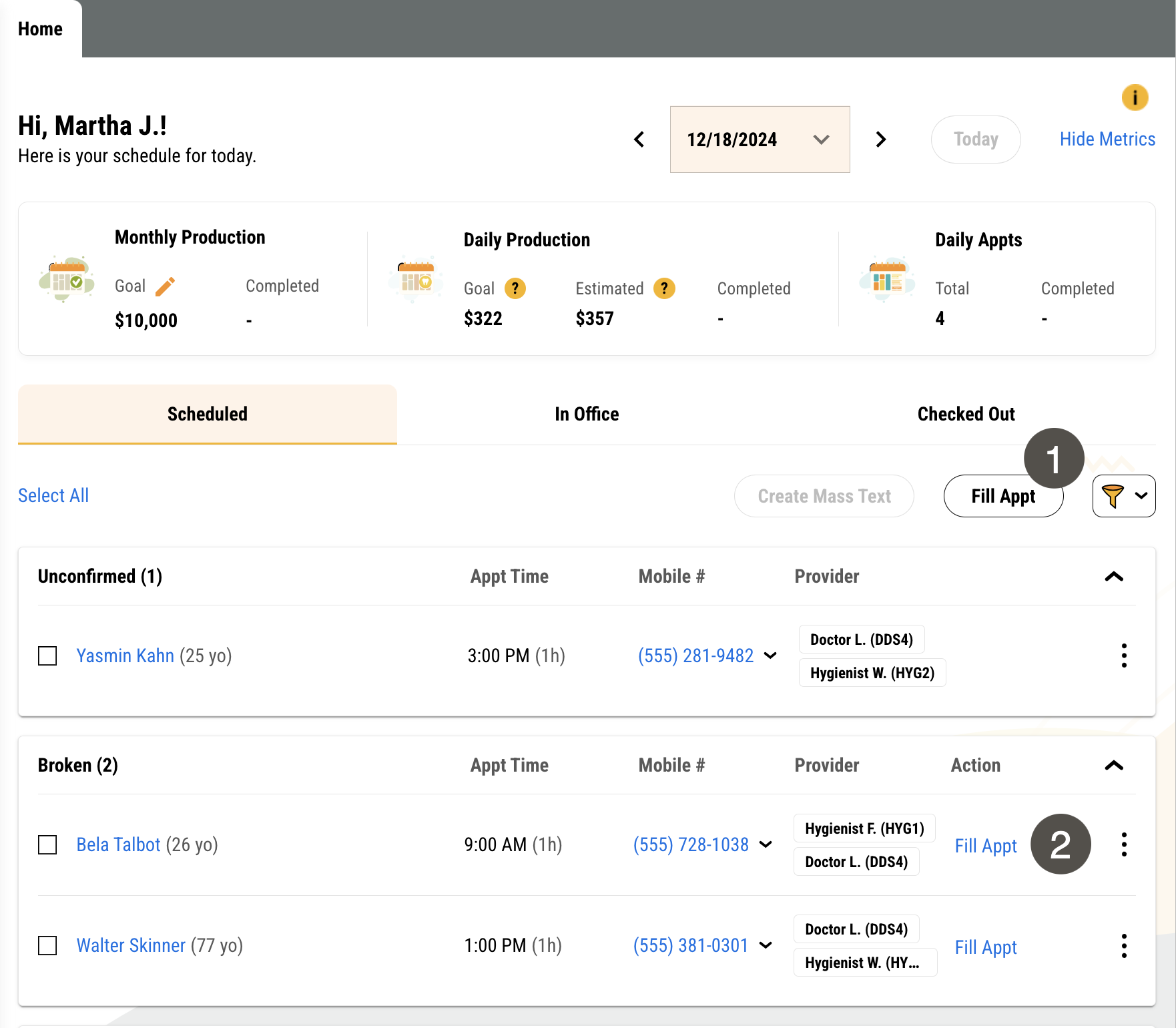Click Create Mass Text button
Viewport: 1176px width, 1028px height.
824,496
